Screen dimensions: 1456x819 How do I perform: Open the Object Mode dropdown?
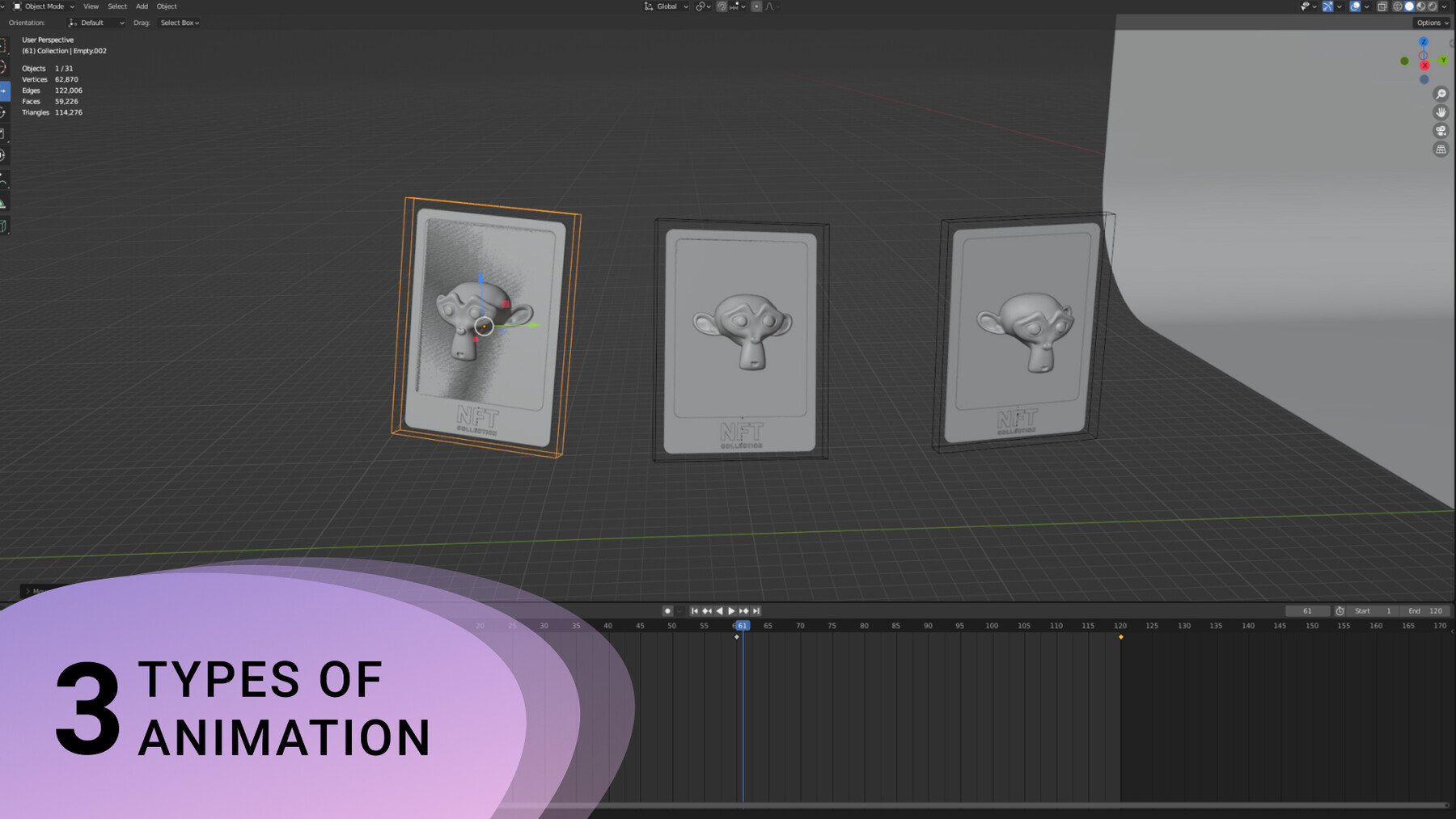click(x=44, y=6)
